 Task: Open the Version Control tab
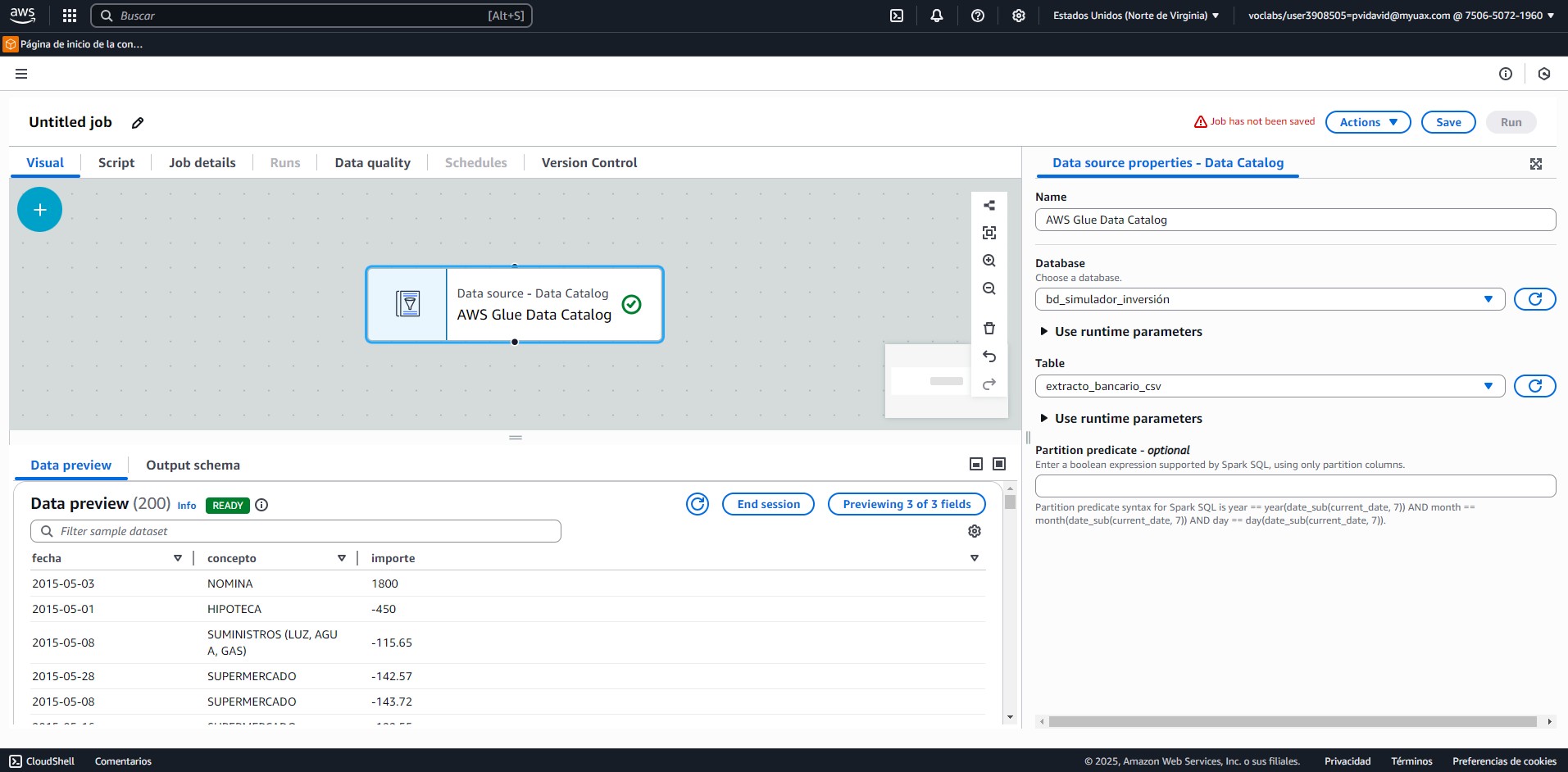pos(589,163)
